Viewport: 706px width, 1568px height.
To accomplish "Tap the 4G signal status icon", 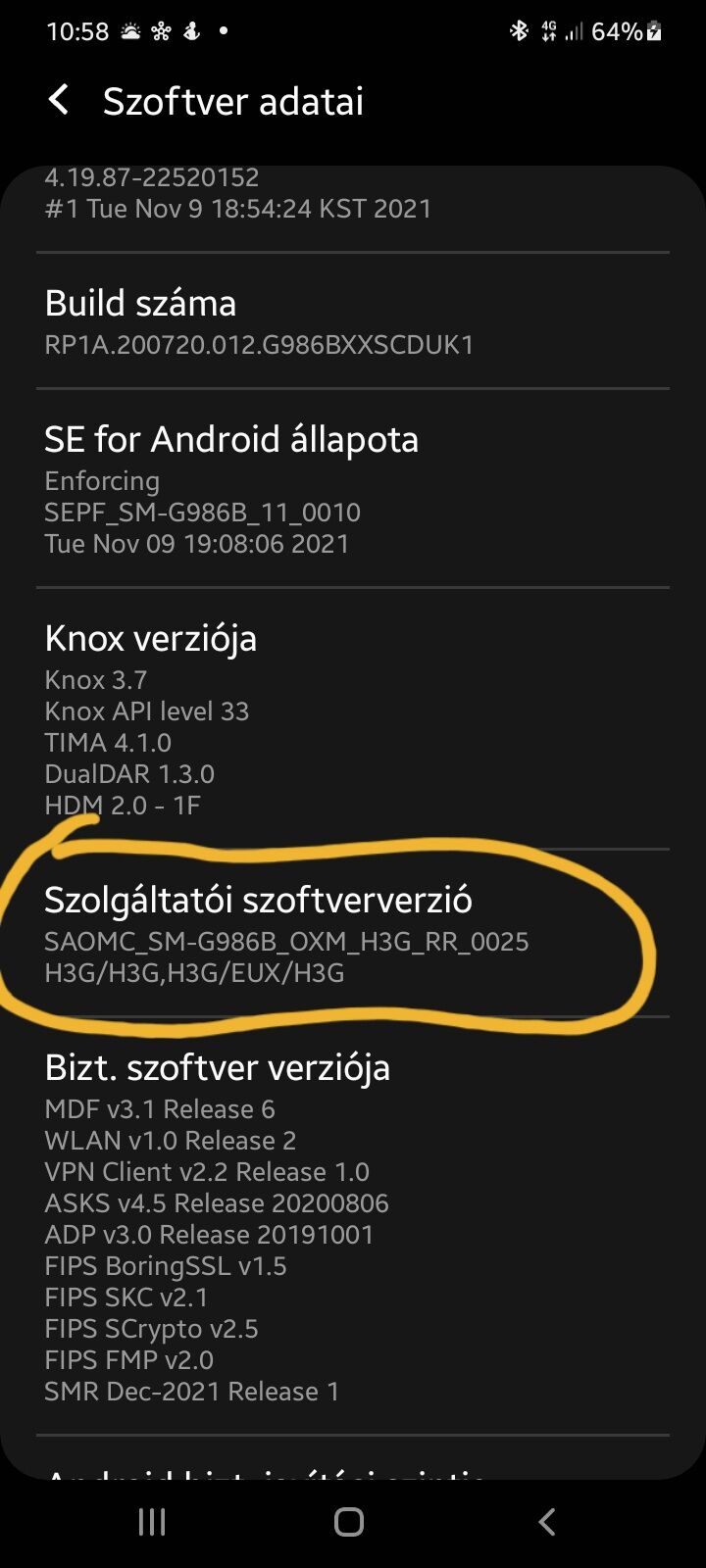I will 549,31.
